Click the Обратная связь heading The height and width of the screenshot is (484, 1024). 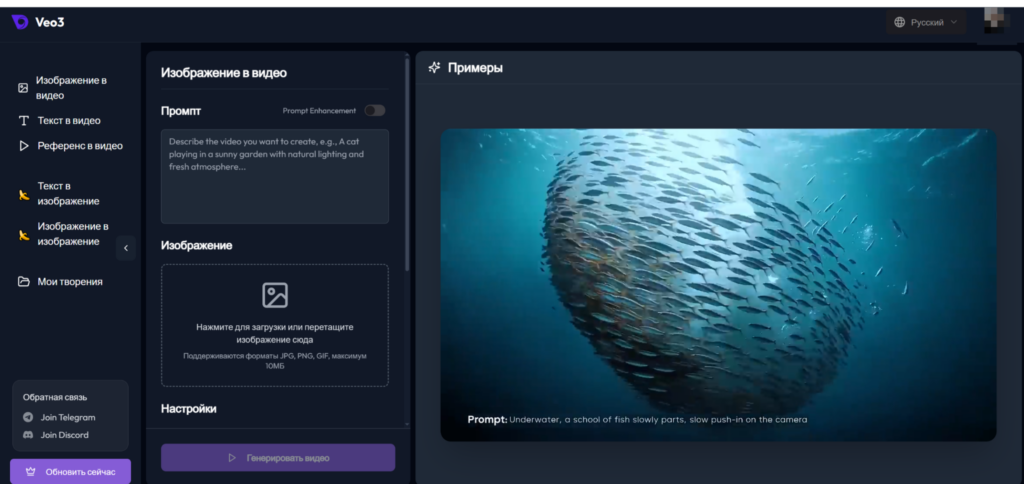pos(55,397)
